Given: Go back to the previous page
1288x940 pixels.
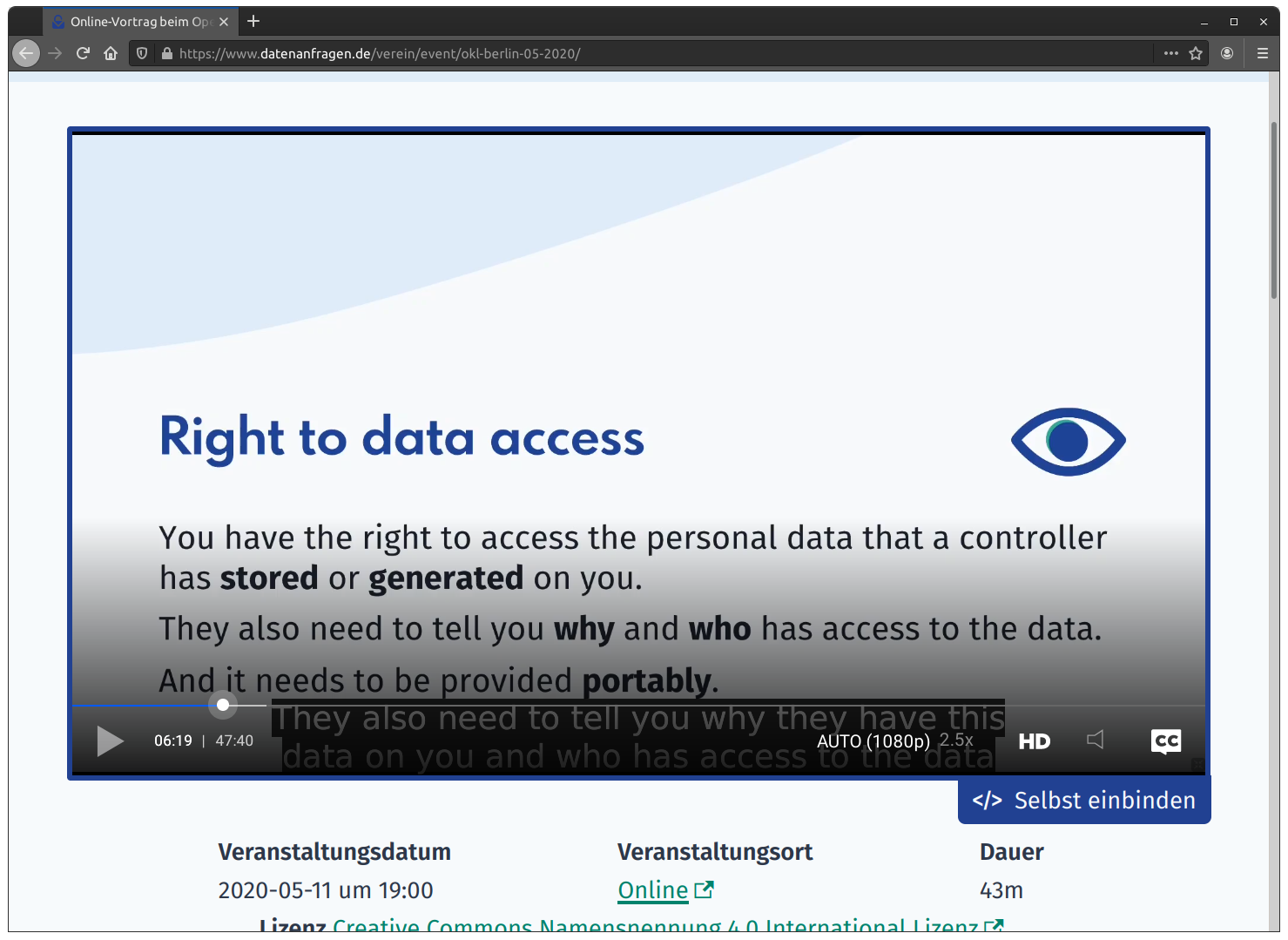Looking at the screenshot, I should (26, 53).
